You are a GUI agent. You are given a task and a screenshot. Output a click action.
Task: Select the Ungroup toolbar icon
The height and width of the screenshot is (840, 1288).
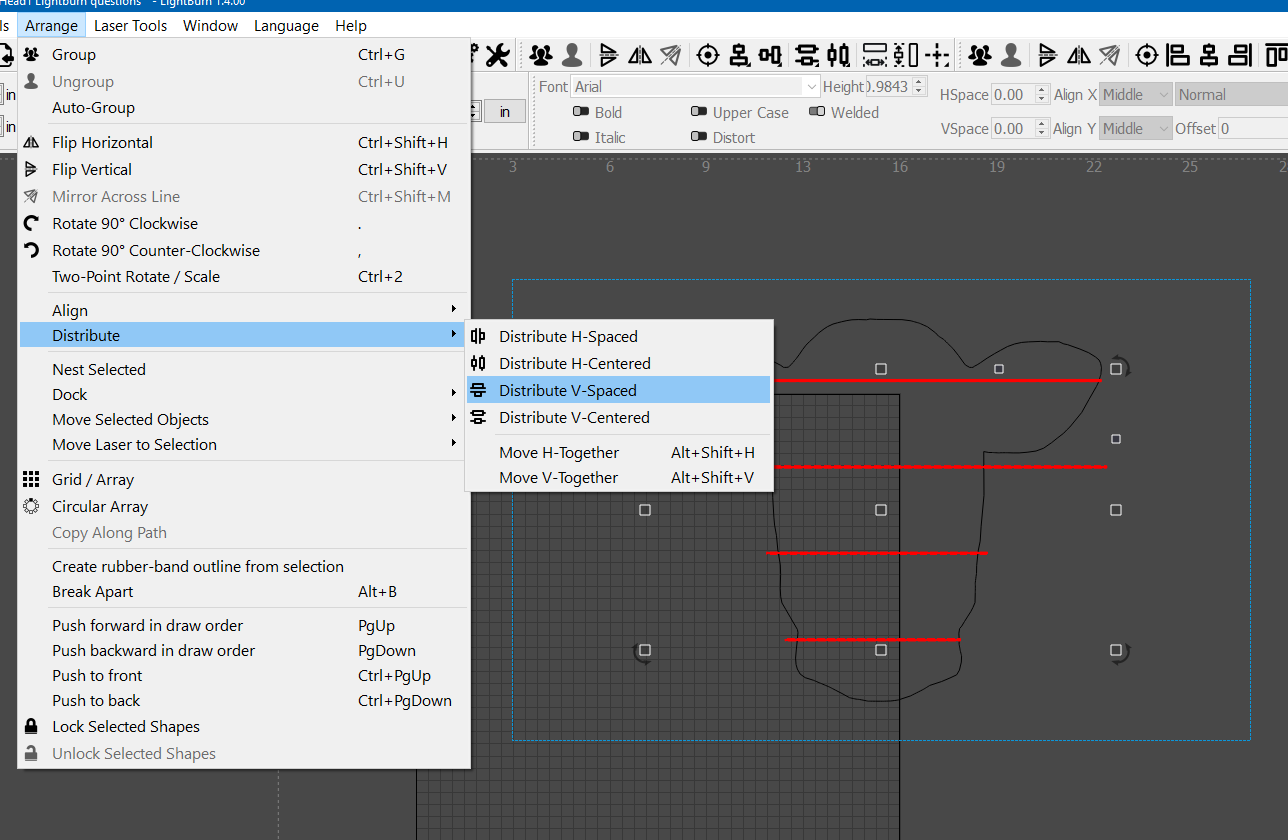571,55
